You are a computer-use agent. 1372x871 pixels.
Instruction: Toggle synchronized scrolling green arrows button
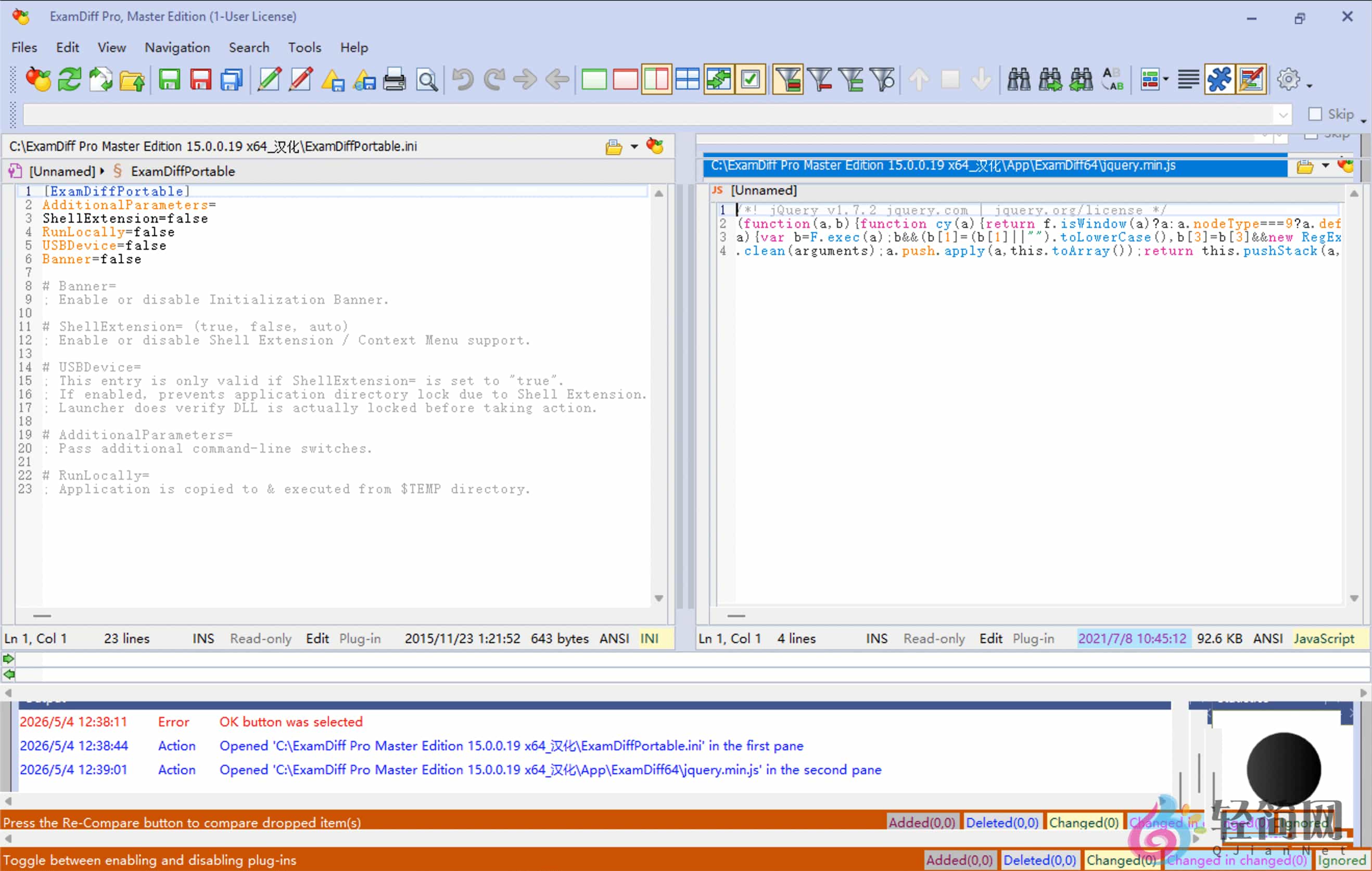(x=719, y=80)
